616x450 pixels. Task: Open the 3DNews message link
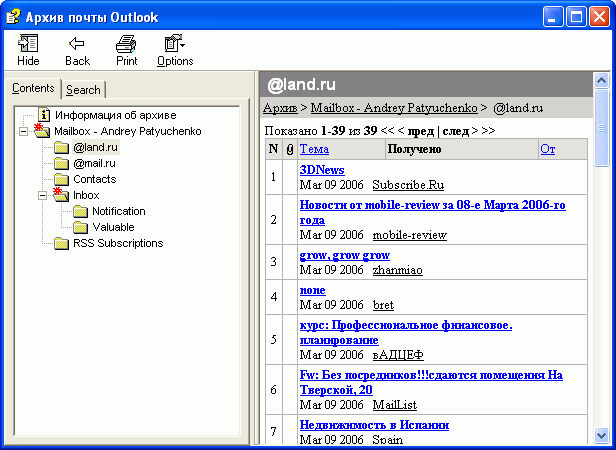[322, 170]
